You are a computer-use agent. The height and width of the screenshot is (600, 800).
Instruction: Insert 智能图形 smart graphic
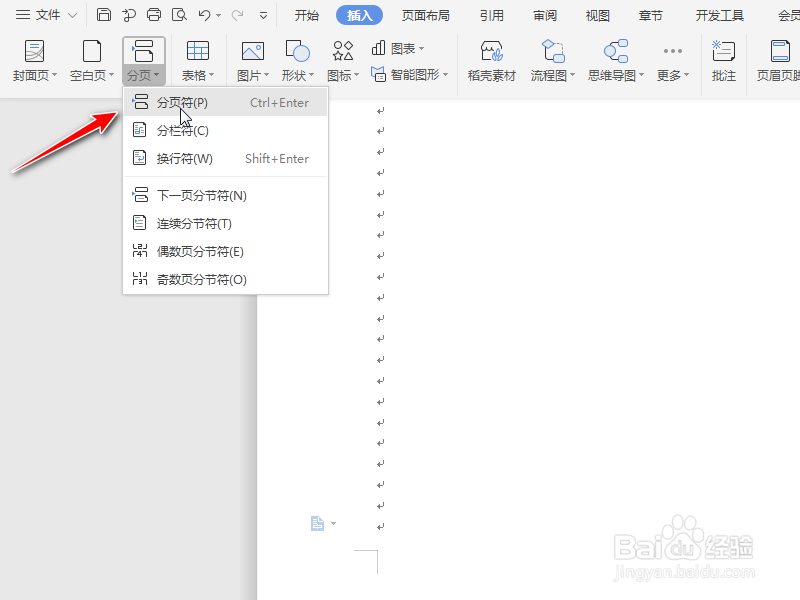click(410, 75)
